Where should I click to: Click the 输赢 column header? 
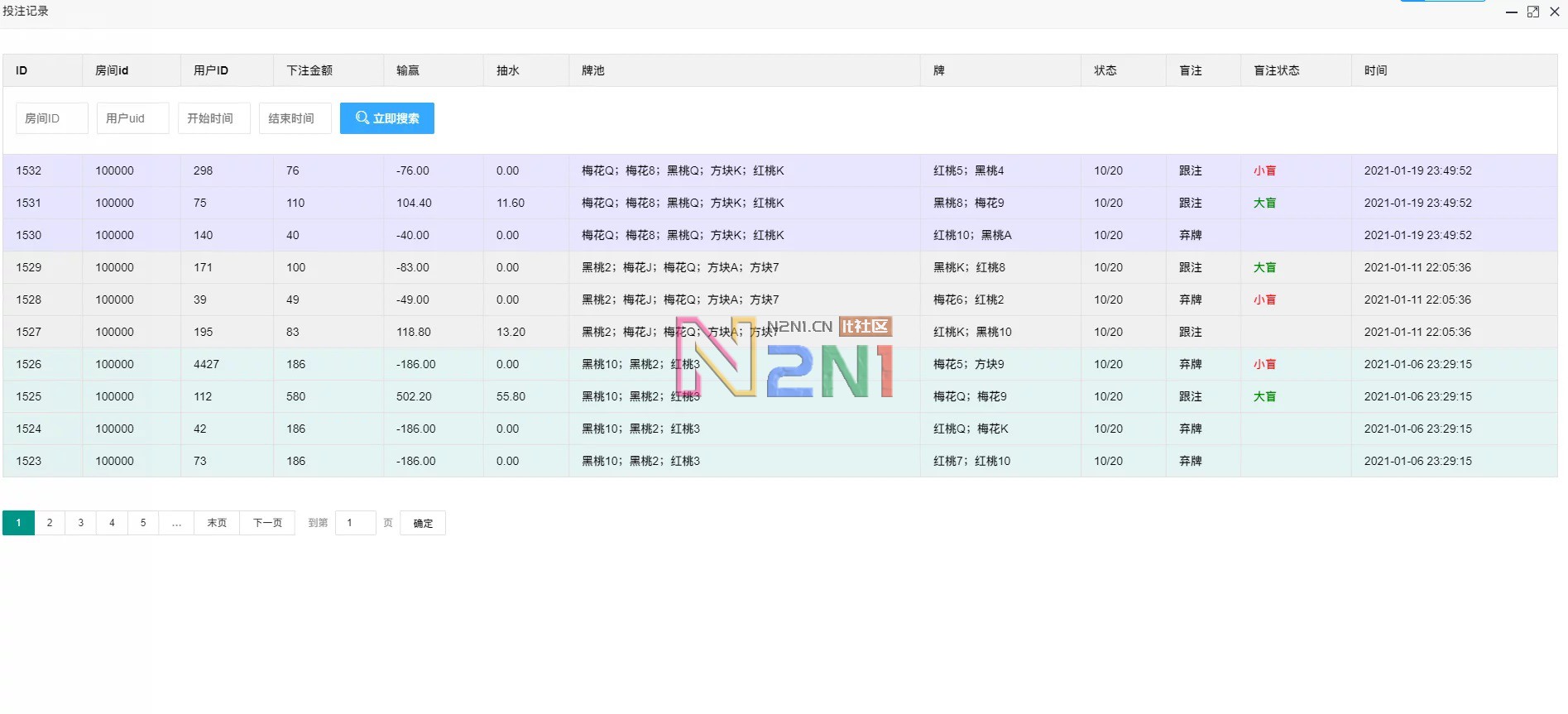pyautogui.click(x=408, y=70)
